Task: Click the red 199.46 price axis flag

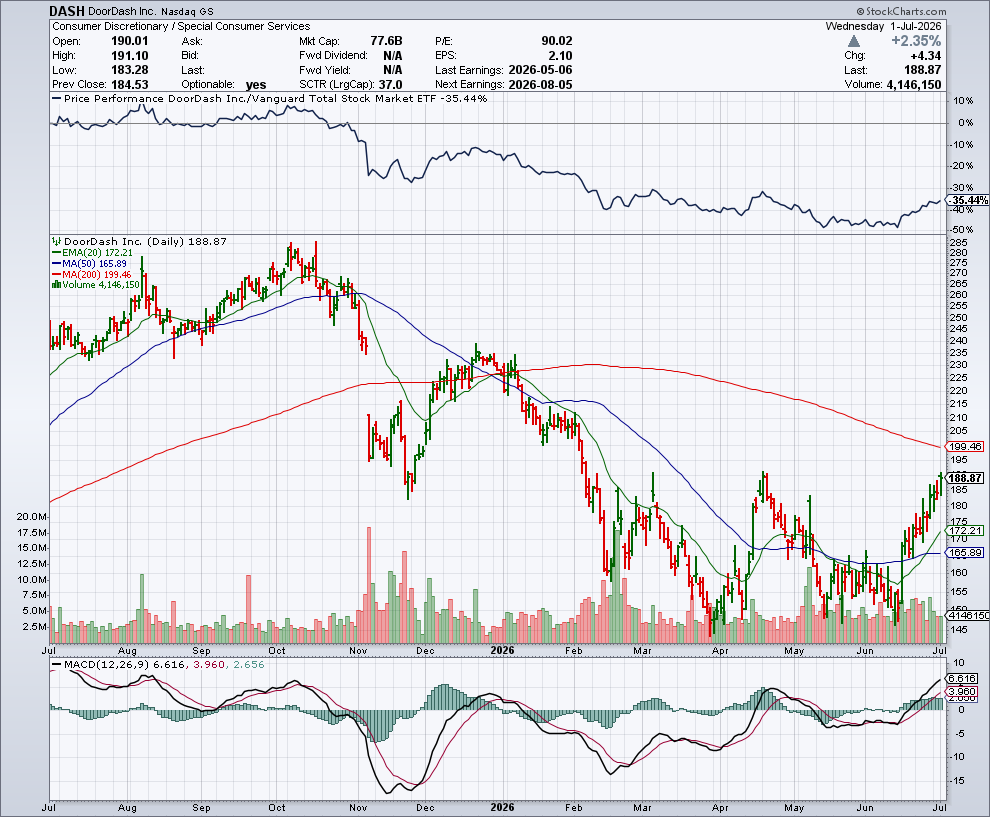Action: (965, 446)
